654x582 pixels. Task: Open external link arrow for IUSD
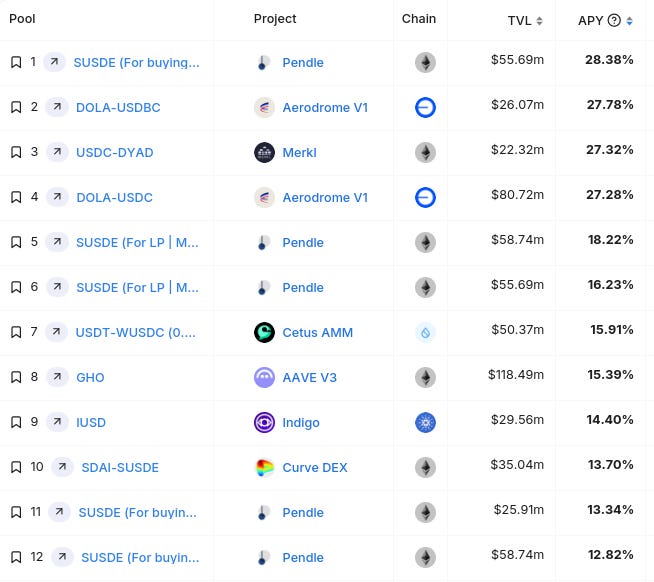[x=57, y=422]
